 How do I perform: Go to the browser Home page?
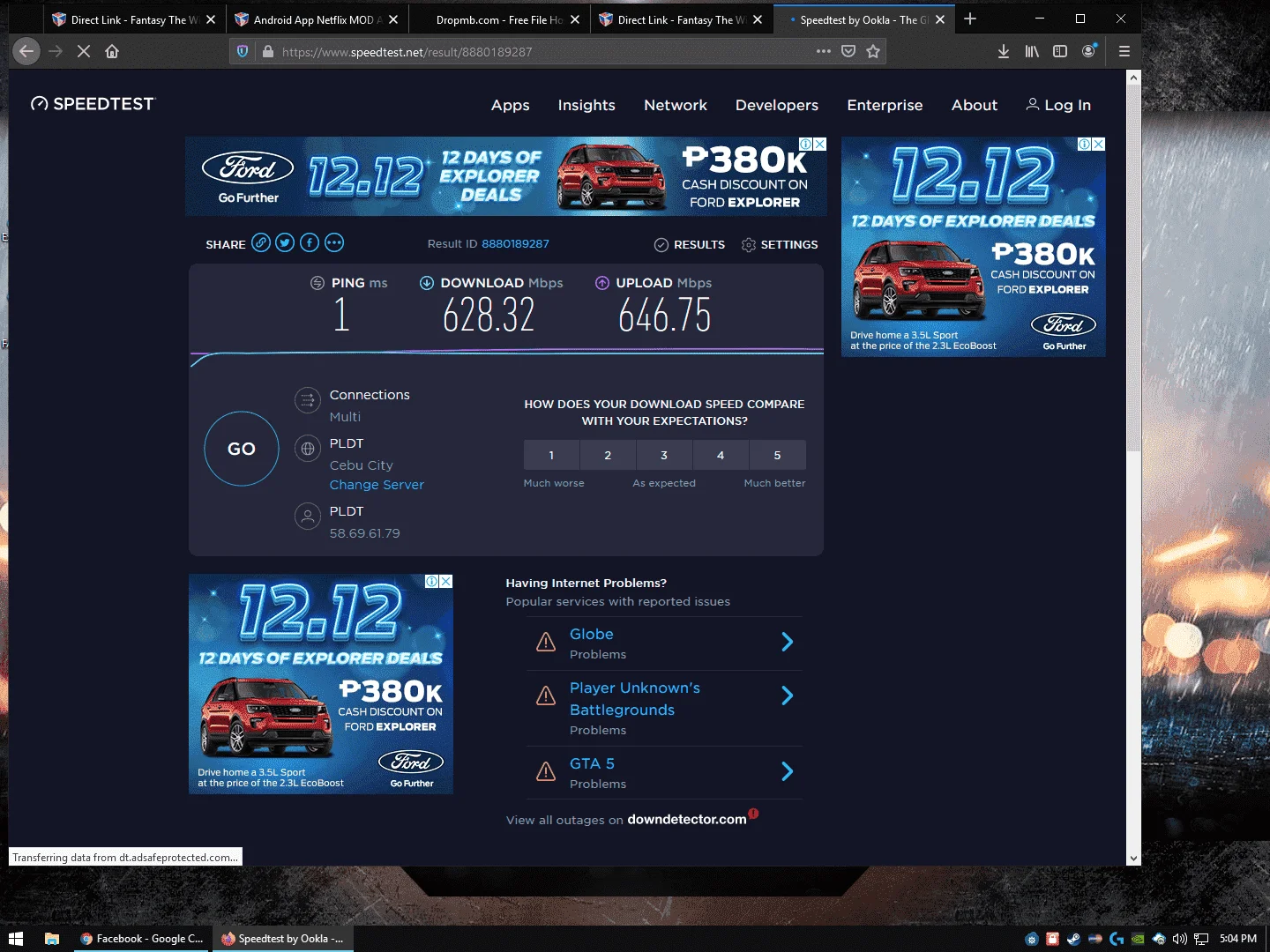pos(112,51)
